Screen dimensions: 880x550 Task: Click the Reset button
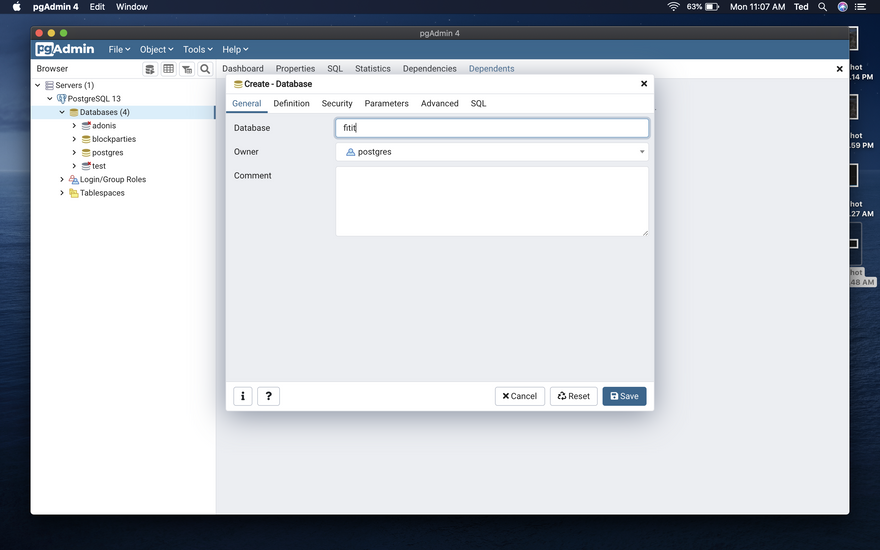574,396
